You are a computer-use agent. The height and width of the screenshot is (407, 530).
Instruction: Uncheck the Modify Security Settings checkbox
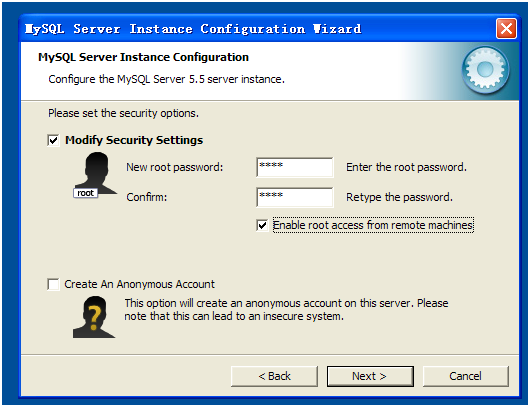(x=53, y=140)
